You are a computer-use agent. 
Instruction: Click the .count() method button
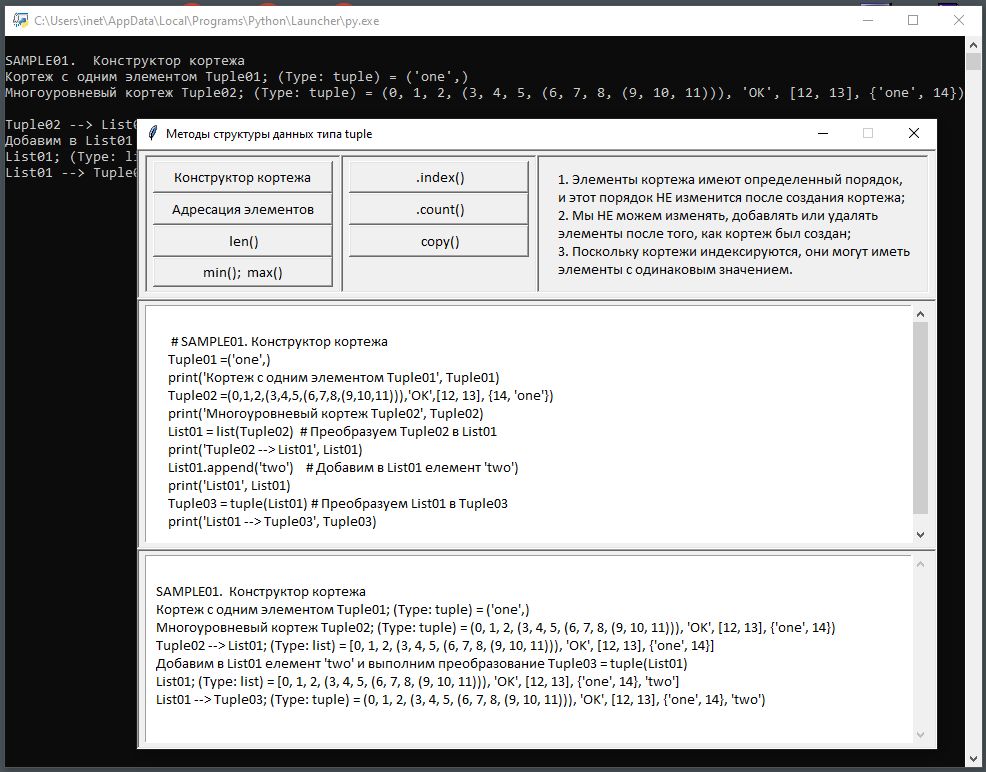coord(439,209)
